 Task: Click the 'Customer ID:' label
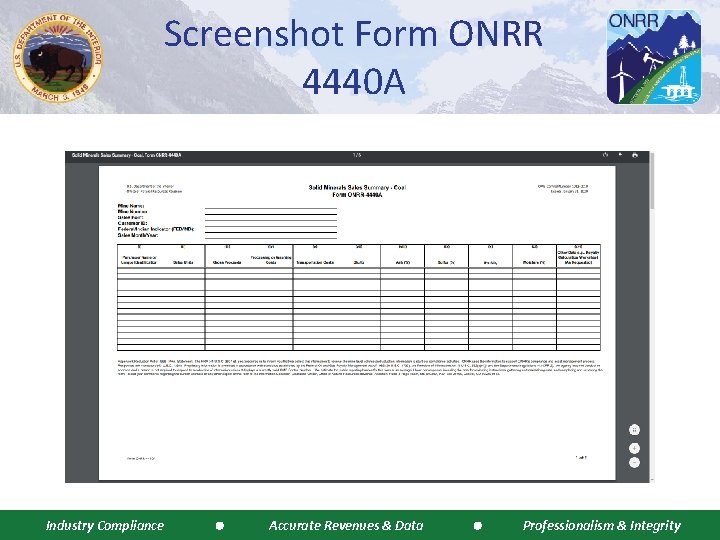click(132, 223)
